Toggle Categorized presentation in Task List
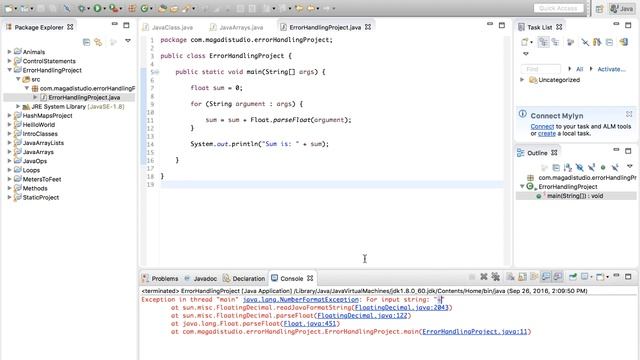 click(x=543, y=42)
